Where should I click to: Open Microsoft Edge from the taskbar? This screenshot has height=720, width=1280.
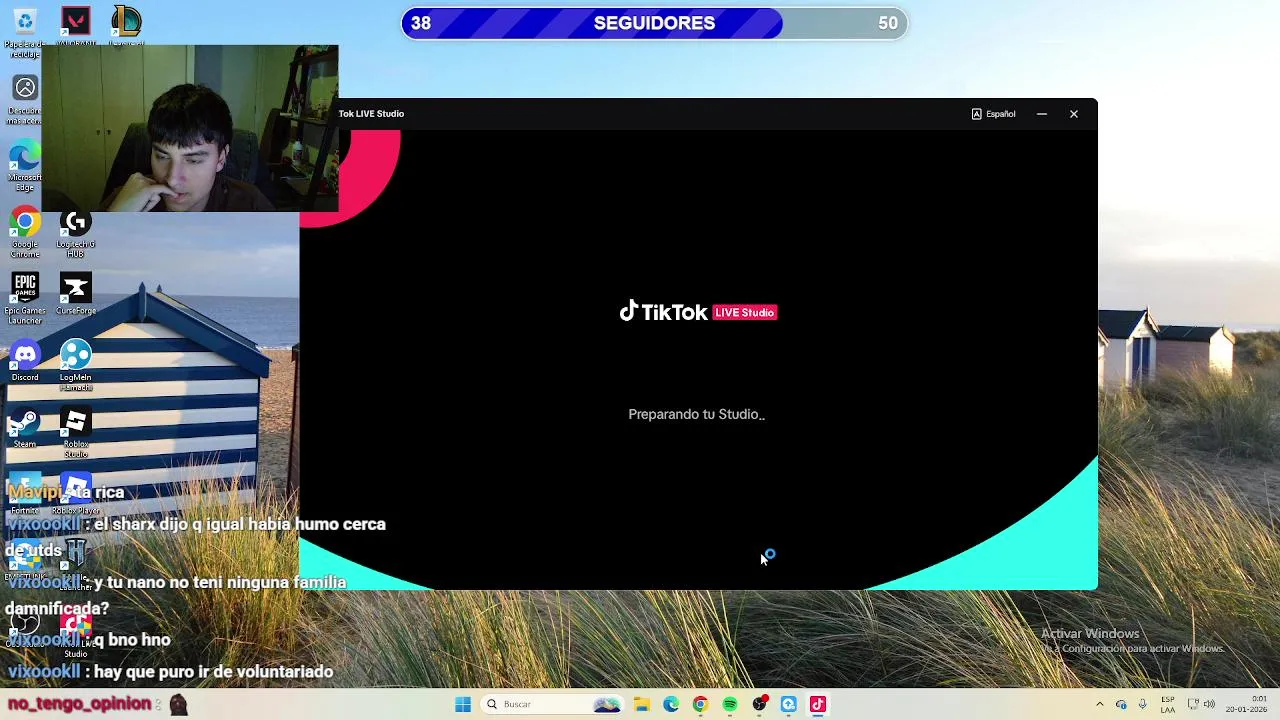pyautogui.click(x=671, y=704)
